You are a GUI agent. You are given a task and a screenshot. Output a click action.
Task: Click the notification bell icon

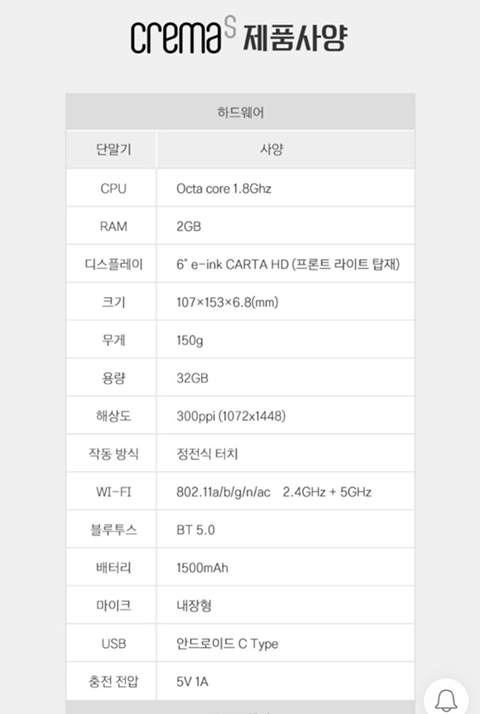(x=446, y=700)
